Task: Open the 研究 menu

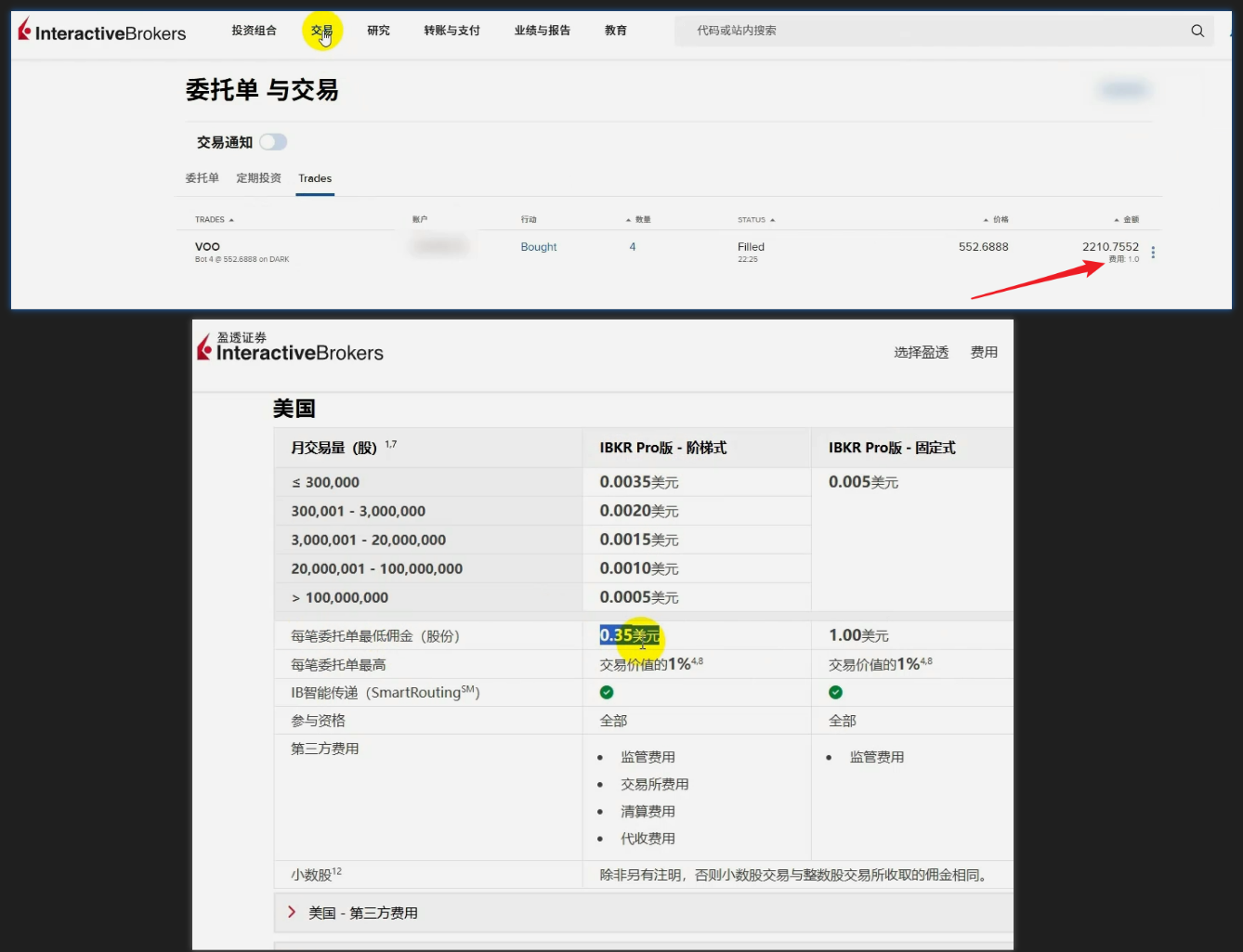Action: pyautogui.click(x=378, y=31)
